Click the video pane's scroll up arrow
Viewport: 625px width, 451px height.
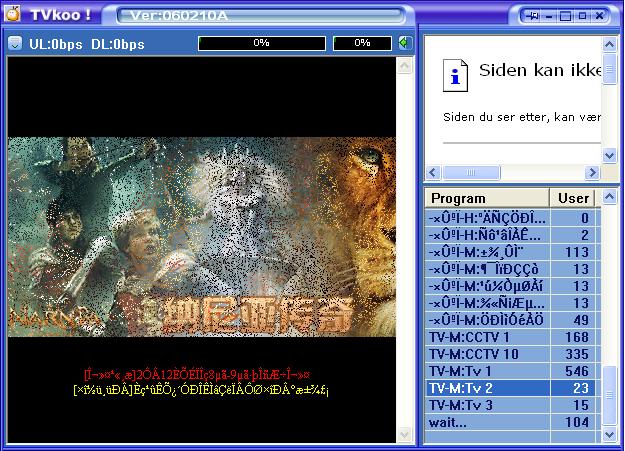coord(404,66)
